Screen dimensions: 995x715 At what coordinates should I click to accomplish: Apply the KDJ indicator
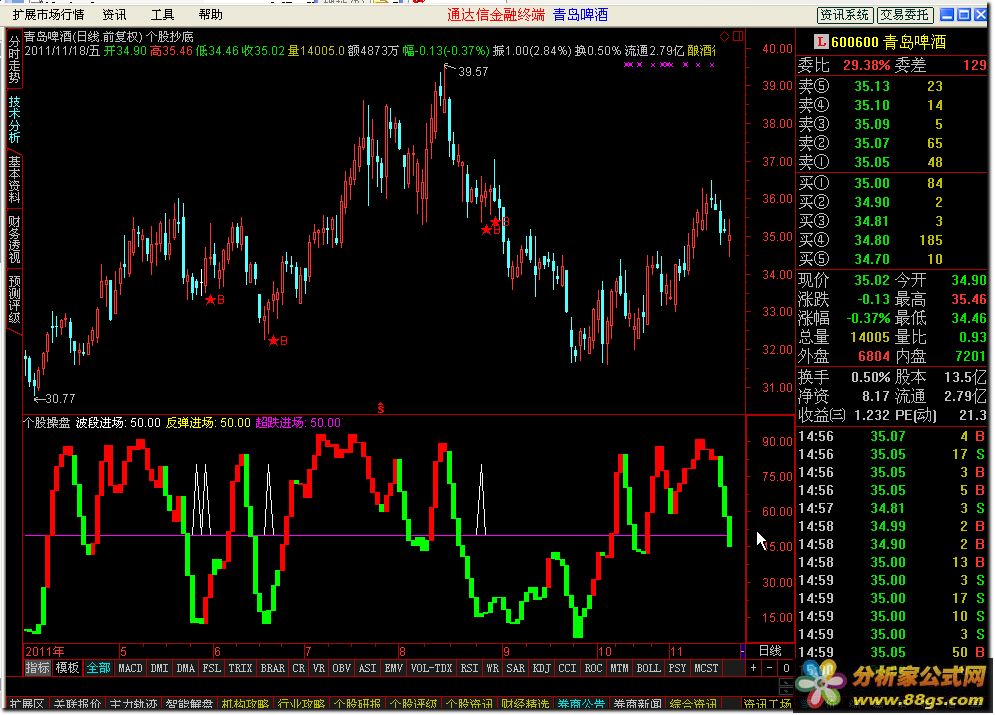tap(541, 668)
